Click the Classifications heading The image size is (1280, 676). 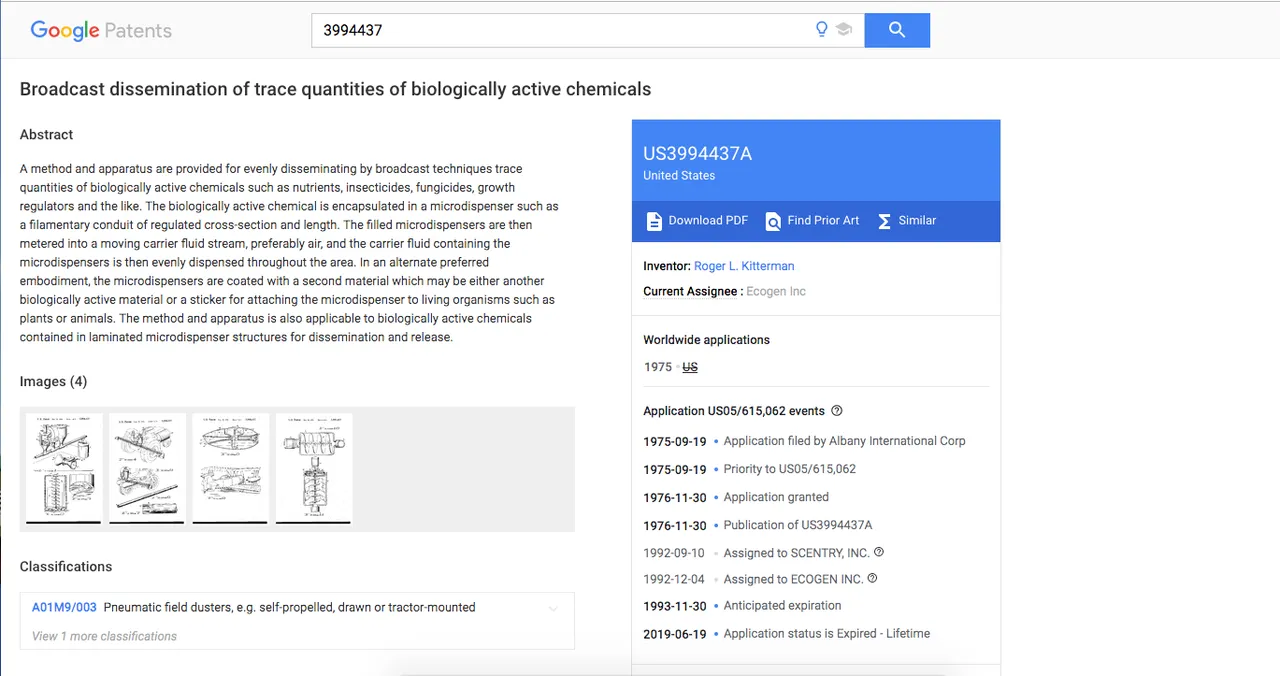click(66, 567)
